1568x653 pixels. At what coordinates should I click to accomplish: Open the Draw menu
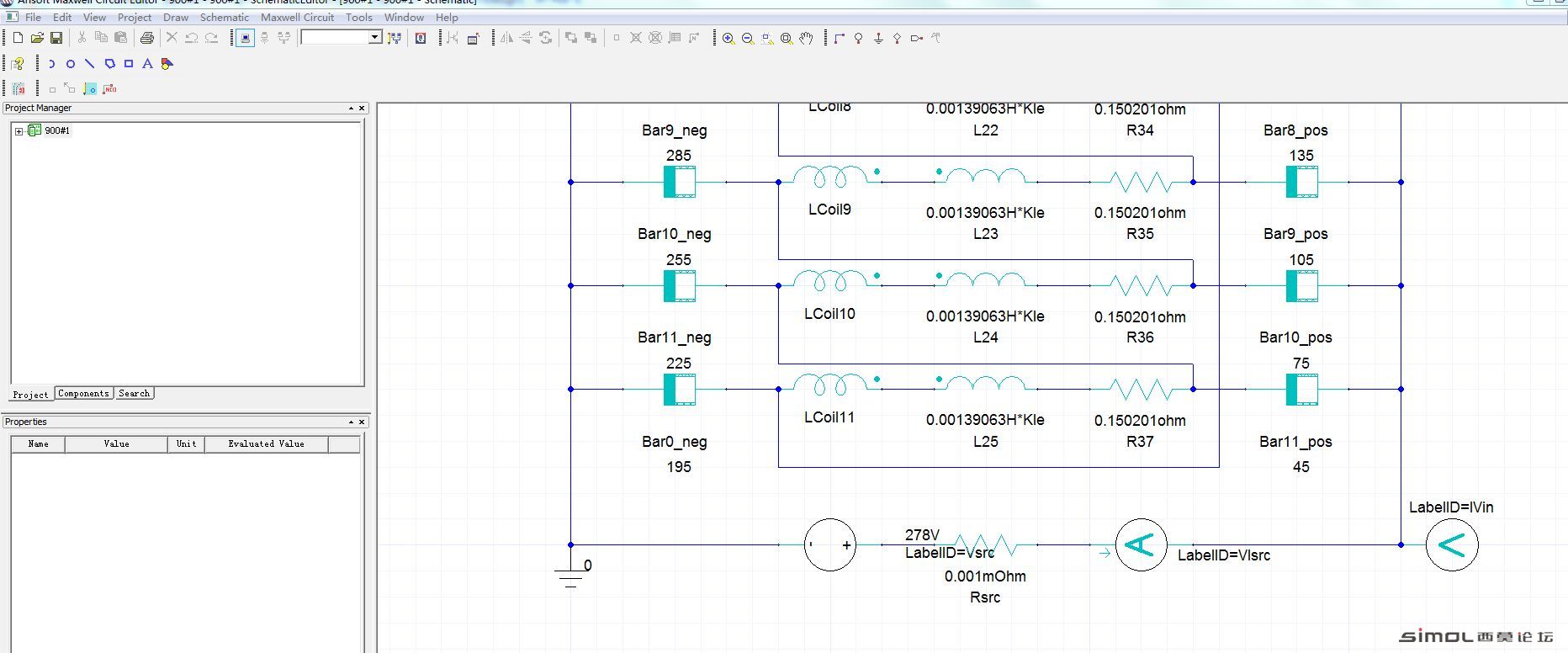(176, 17)
